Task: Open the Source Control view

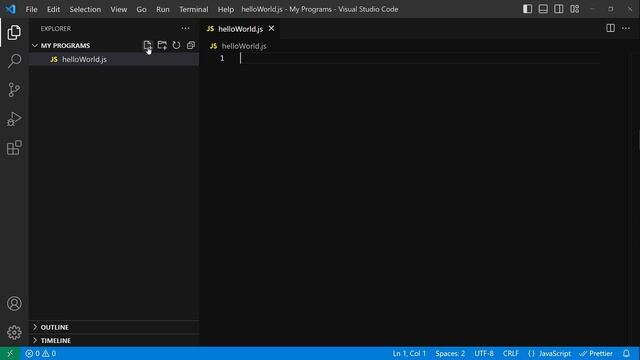Action: coord(14,90)
